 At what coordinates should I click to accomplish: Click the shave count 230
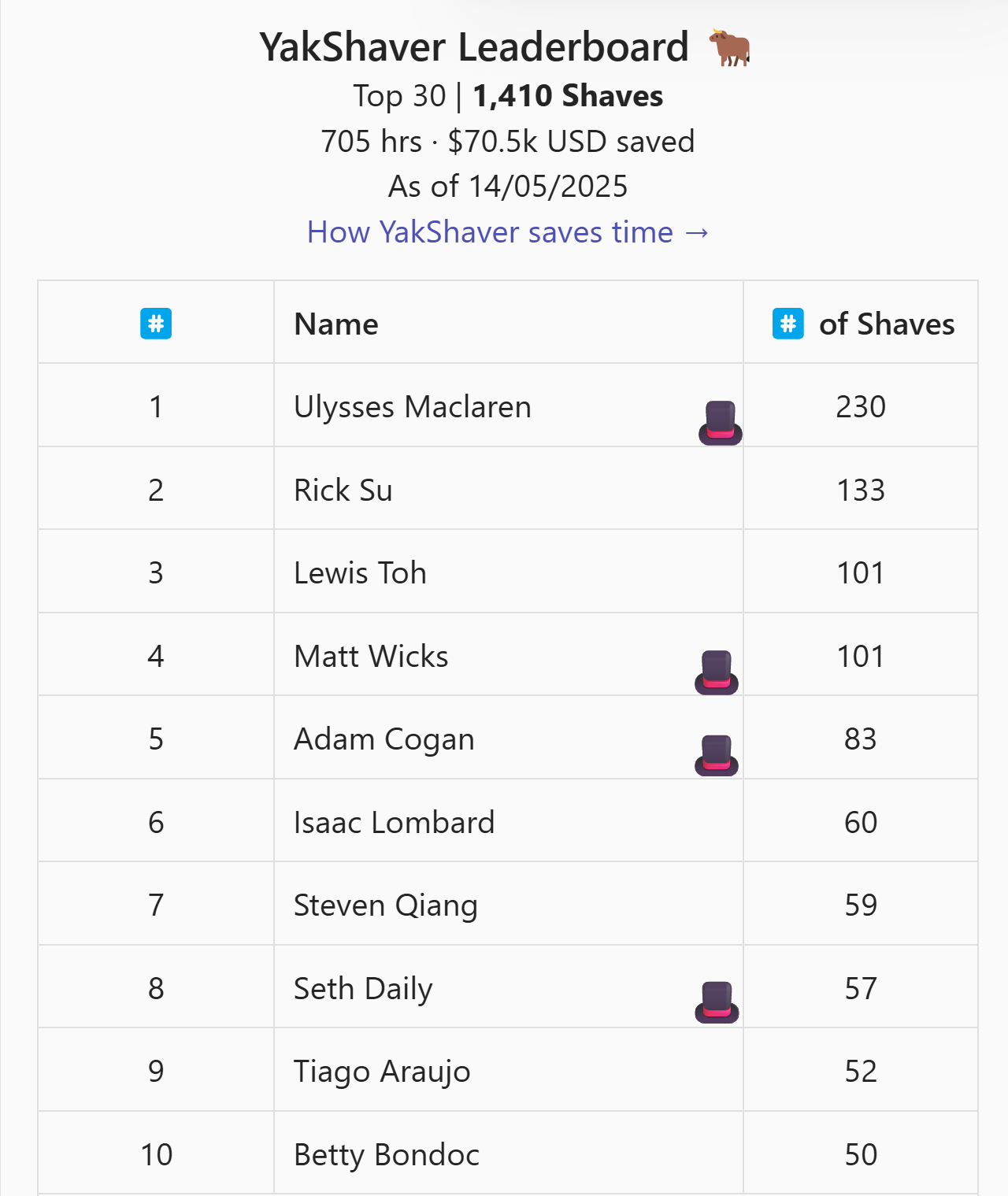(x=861, y=407)
